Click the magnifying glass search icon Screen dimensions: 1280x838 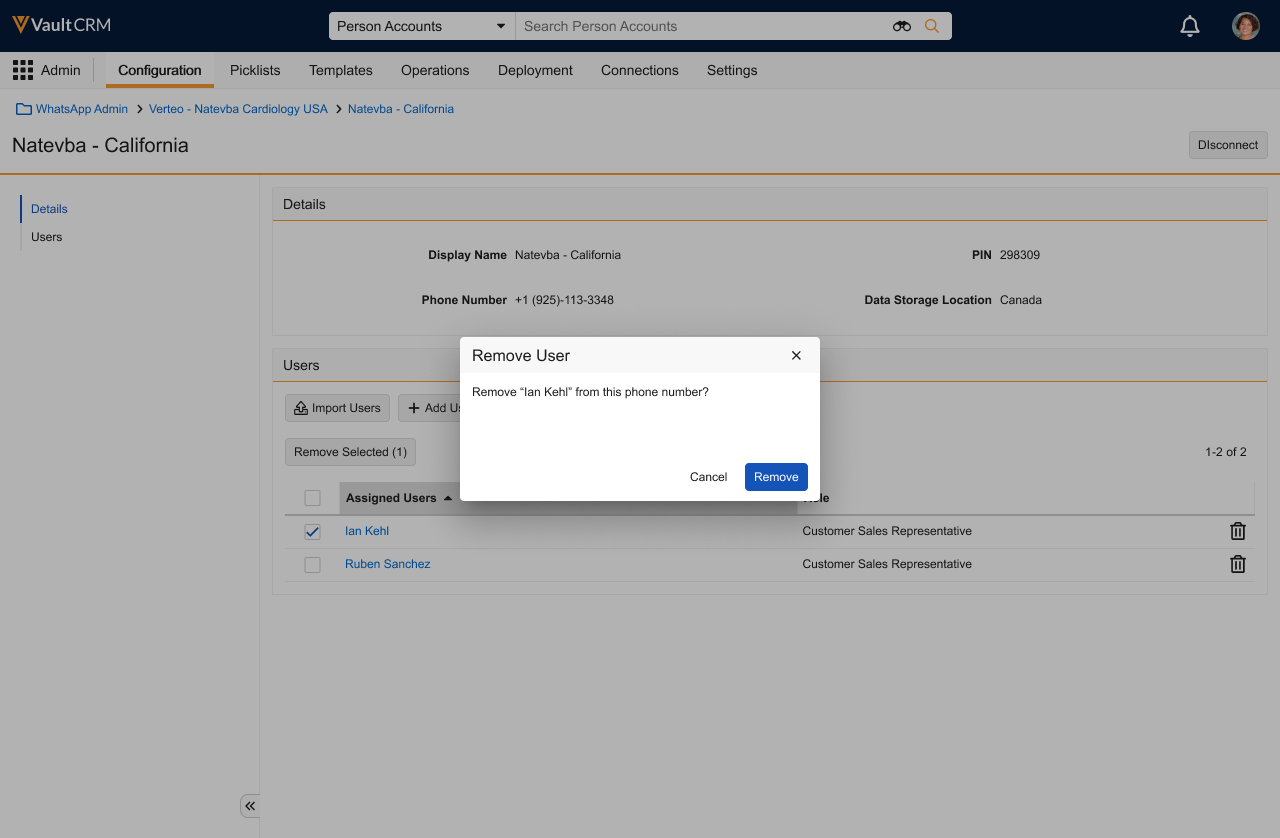[932, 27]
